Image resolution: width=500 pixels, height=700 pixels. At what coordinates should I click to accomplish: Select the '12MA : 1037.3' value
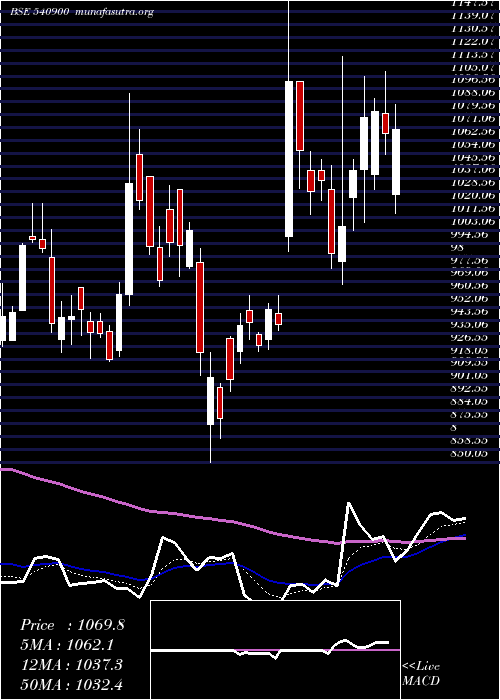click(x=72, y=665)
